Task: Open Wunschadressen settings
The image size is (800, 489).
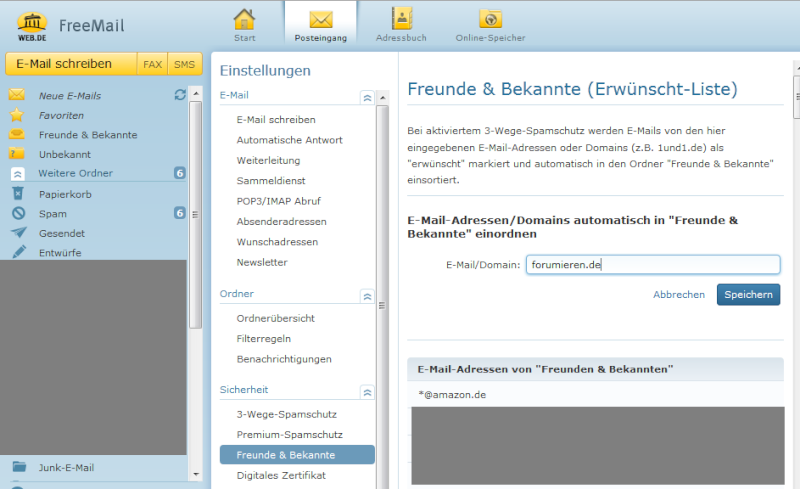Action: [x=277, y=242]
